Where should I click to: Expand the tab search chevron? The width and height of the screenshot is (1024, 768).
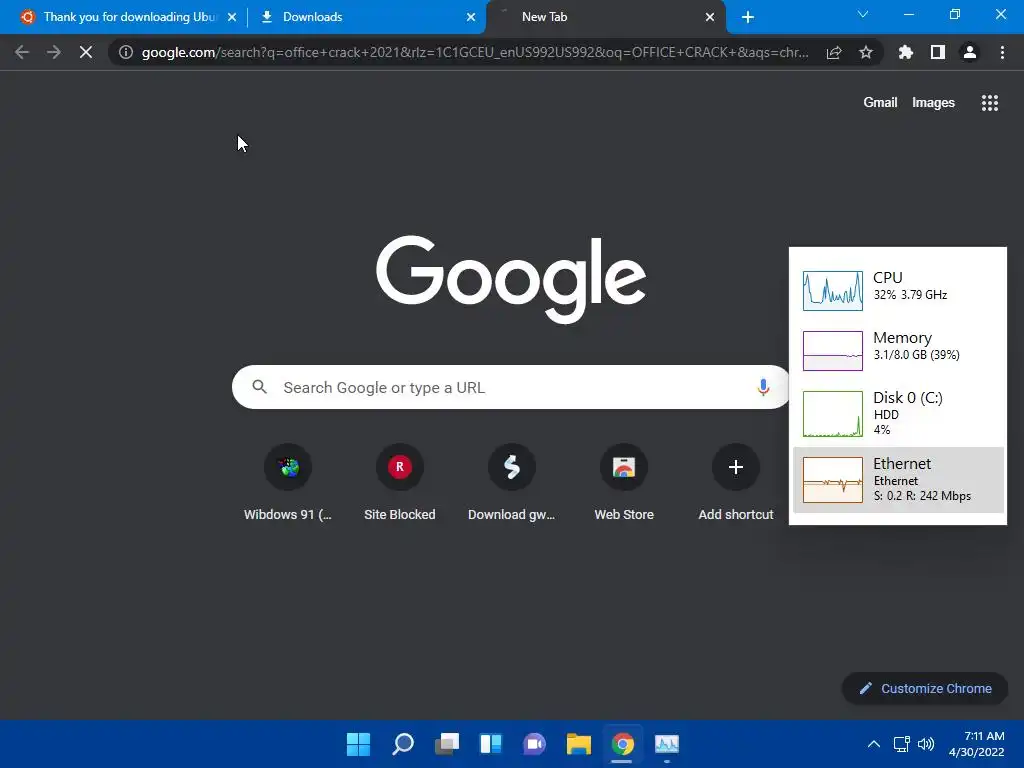click(863, 14)
